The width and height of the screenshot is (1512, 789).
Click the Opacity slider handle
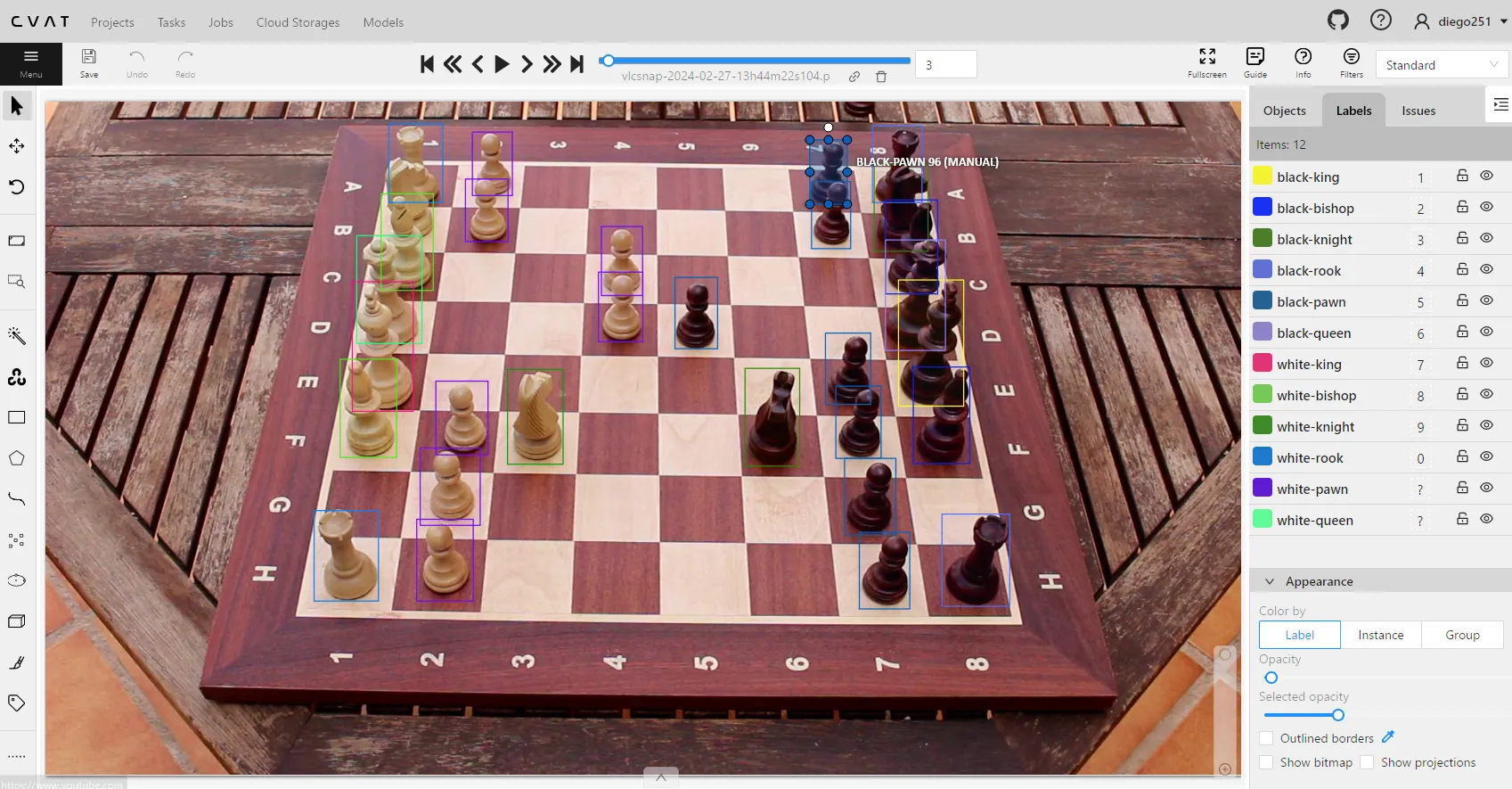(1271, 678)
